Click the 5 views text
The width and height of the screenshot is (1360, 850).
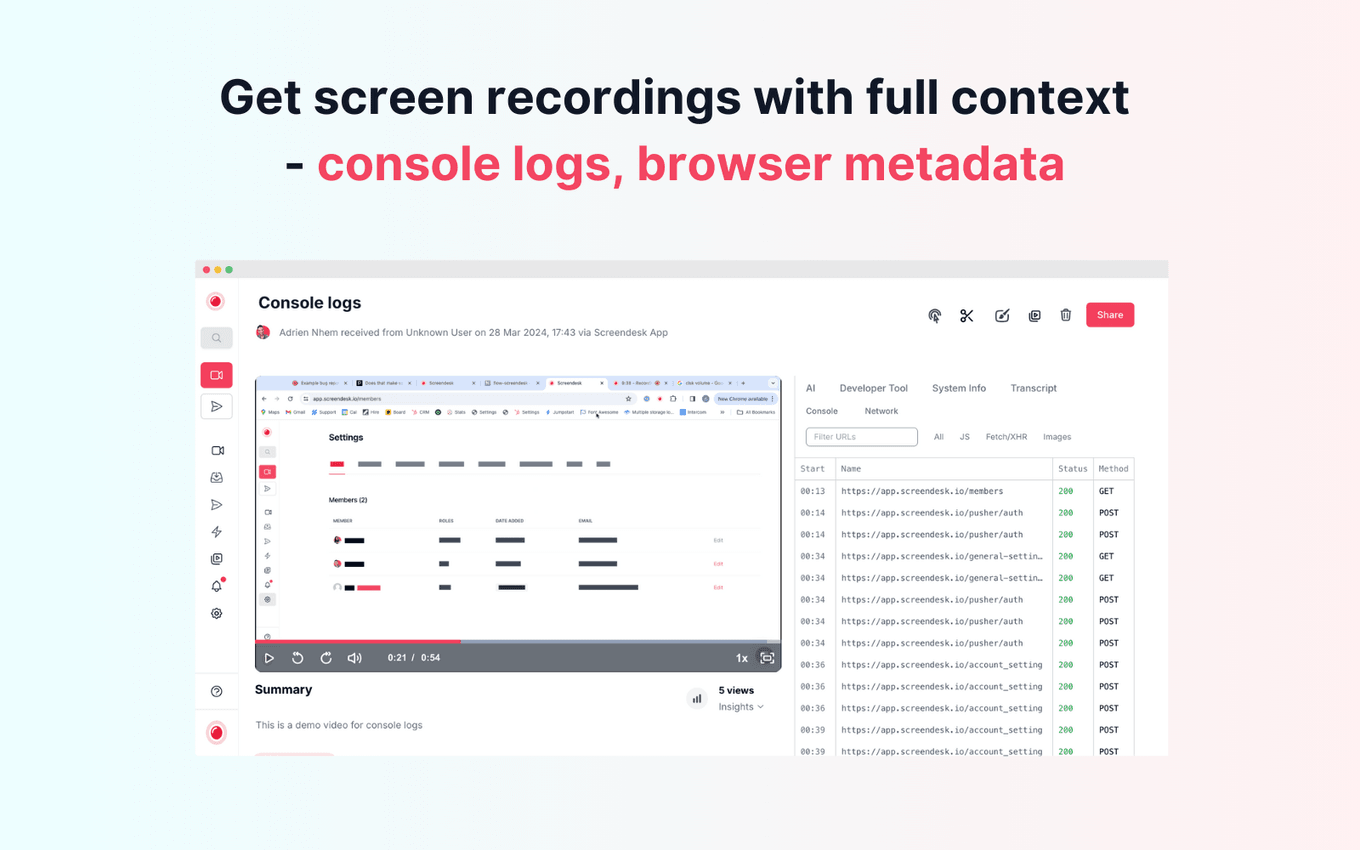tap(736, 690)
